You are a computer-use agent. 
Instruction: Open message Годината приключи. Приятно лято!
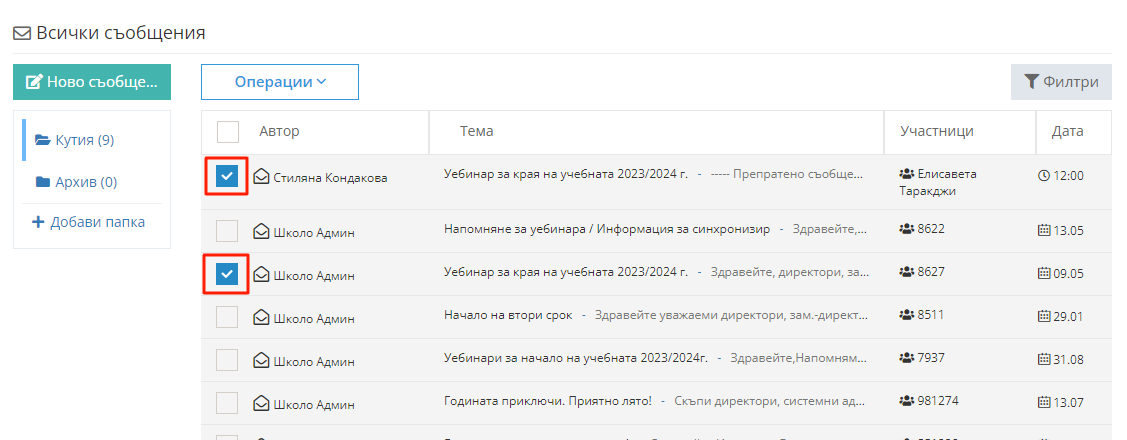(x=547, y=401)
